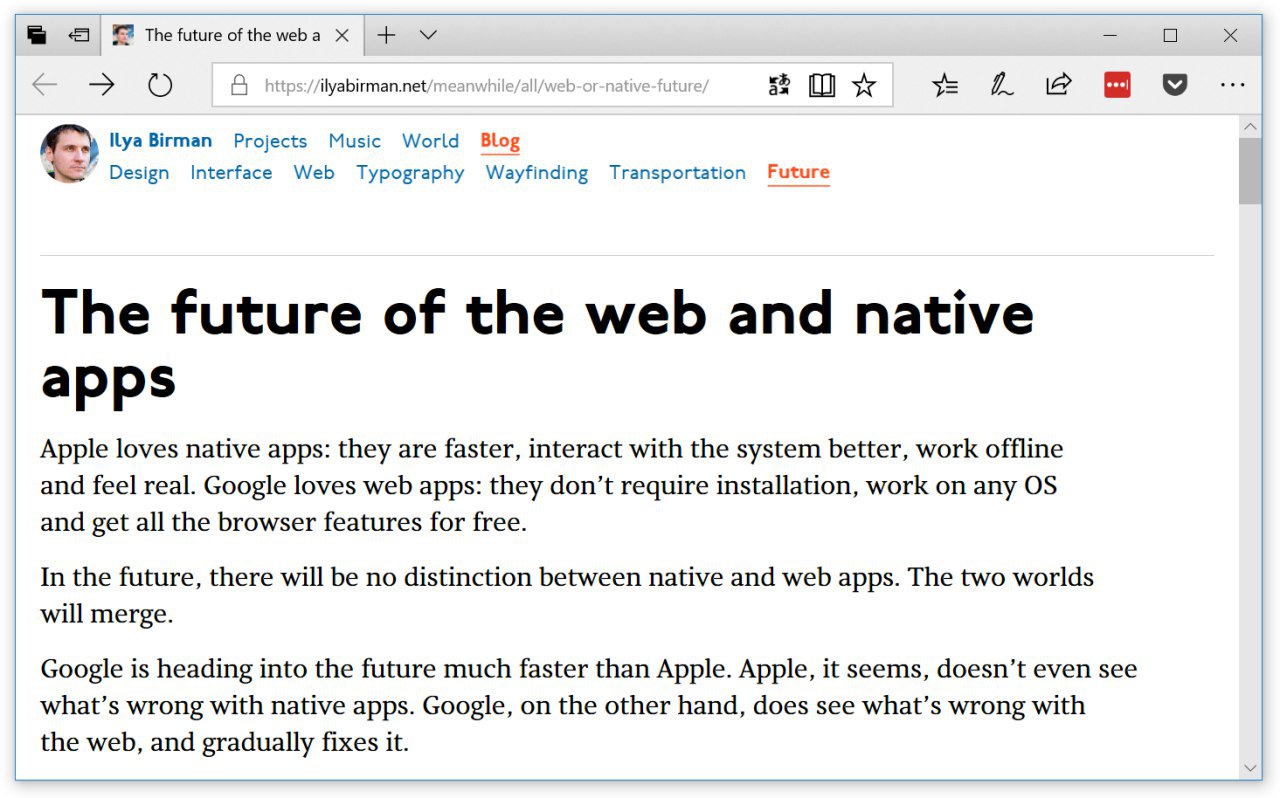Click Ilya Birman's avatar photo
This screenshot has width=1280, height=798.
click(70, 153)
